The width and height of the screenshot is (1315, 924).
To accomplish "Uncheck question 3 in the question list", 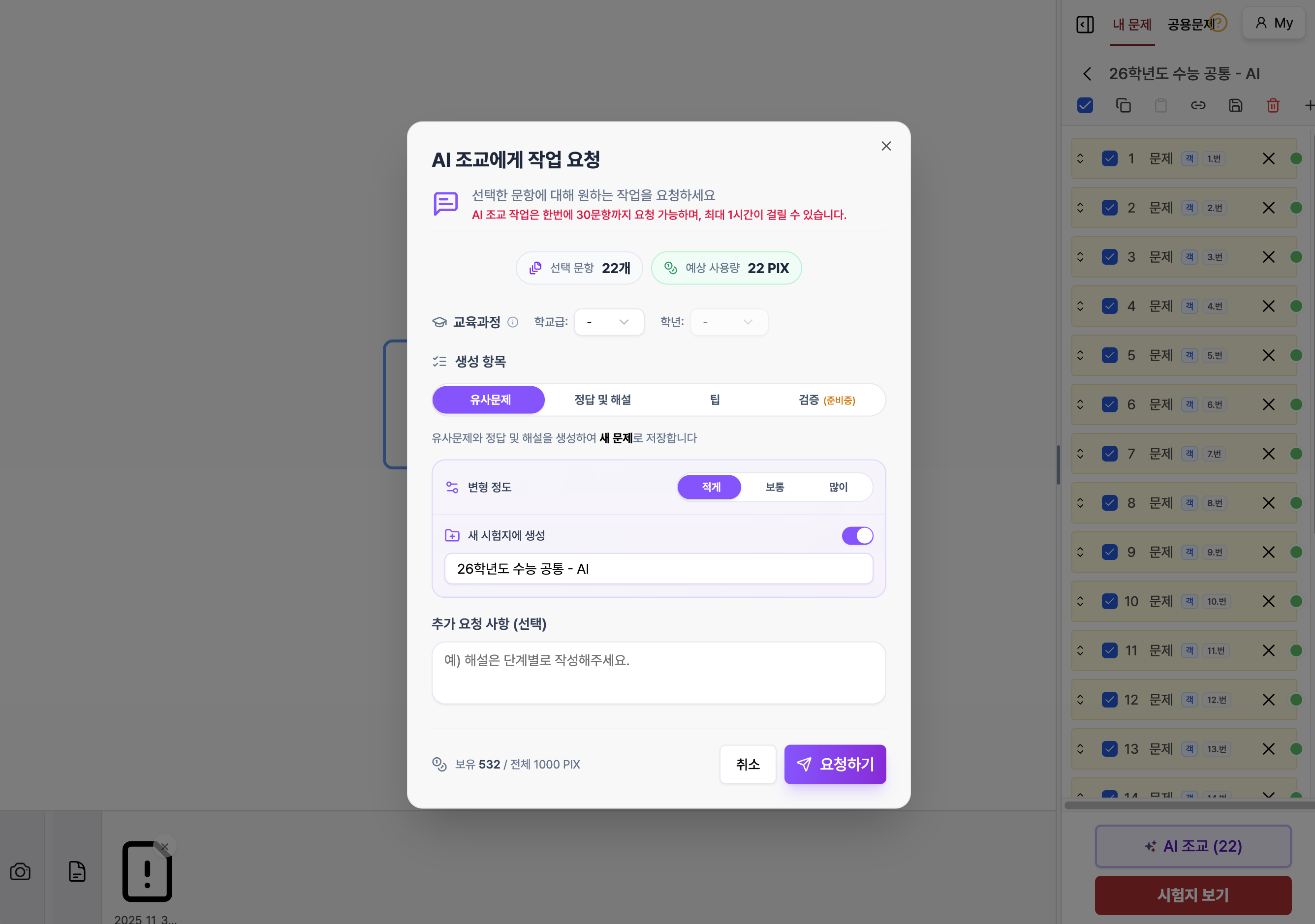I will point(1110,257).
